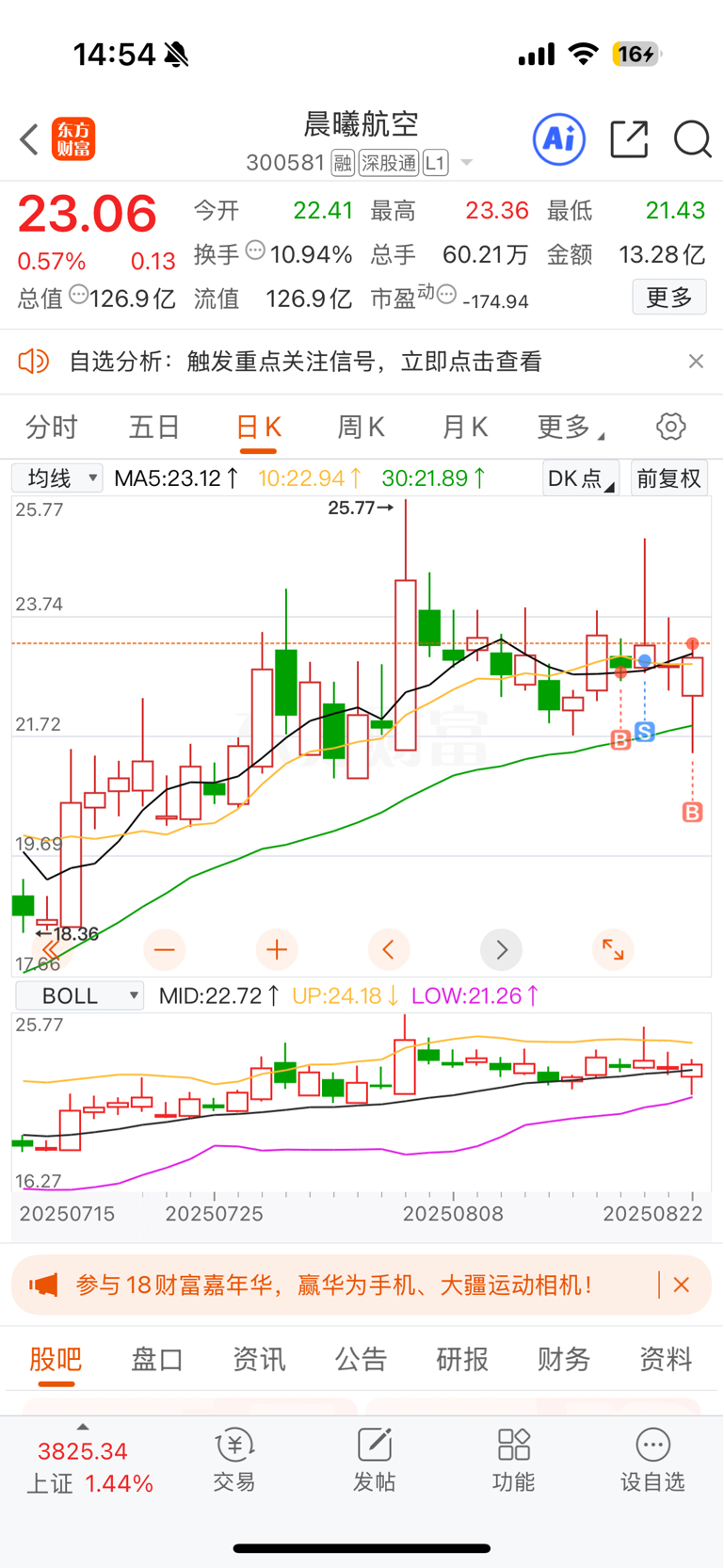Select the 日K tab

259,427
